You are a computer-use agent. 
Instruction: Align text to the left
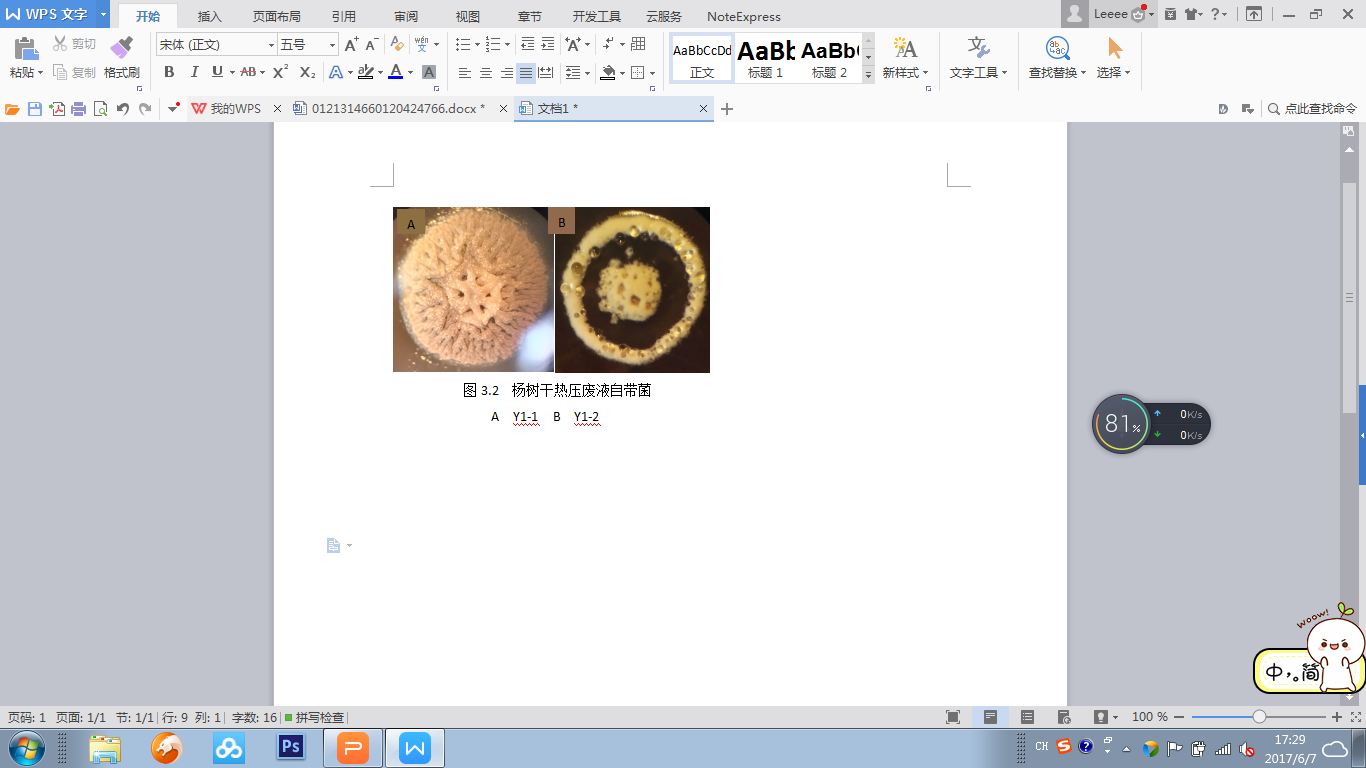(x=465, y=72)
